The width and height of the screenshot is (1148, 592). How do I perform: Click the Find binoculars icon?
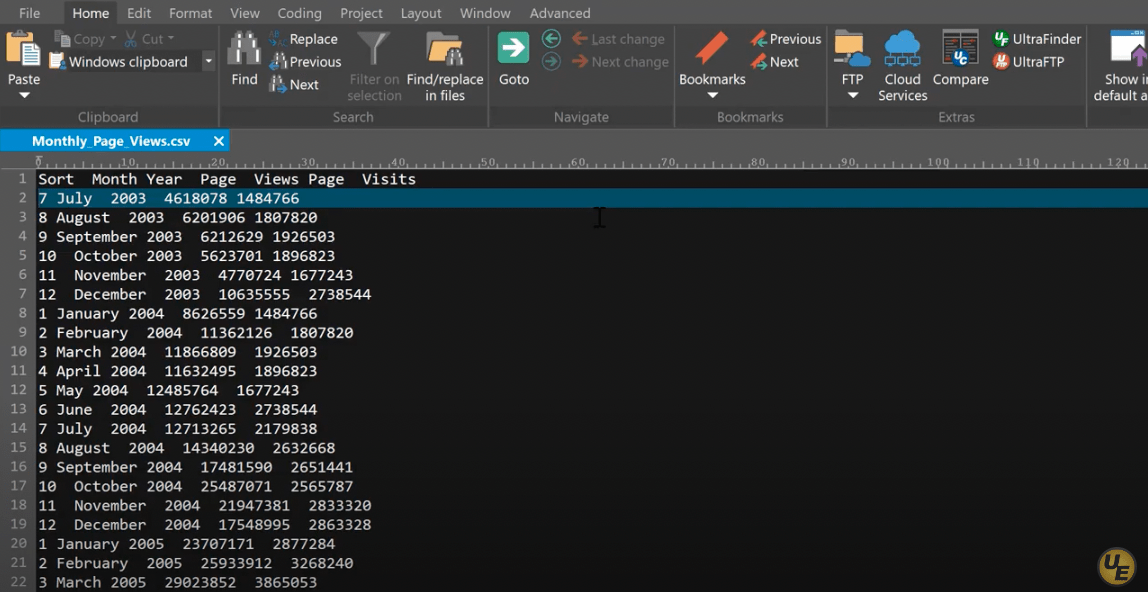244,48
